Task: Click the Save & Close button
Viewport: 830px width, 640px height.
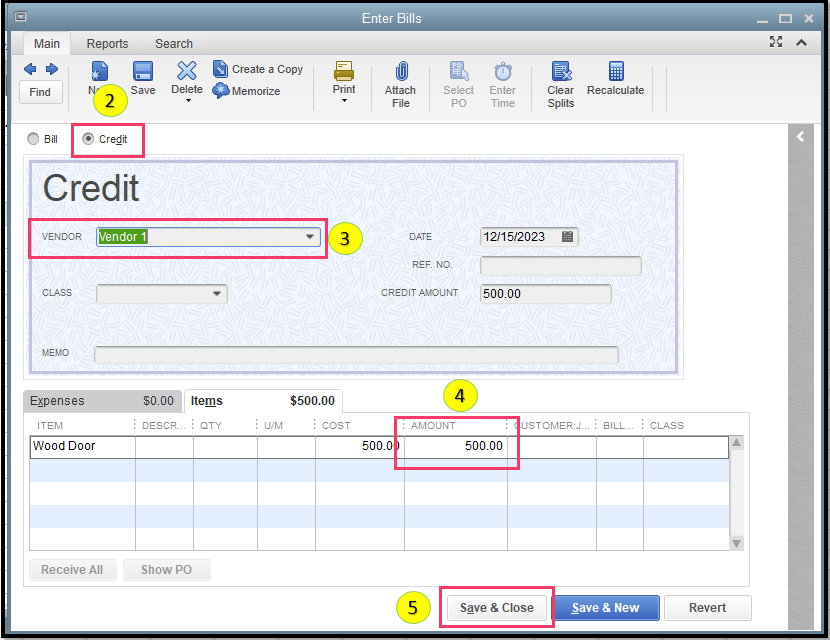Action: (497, 608)
